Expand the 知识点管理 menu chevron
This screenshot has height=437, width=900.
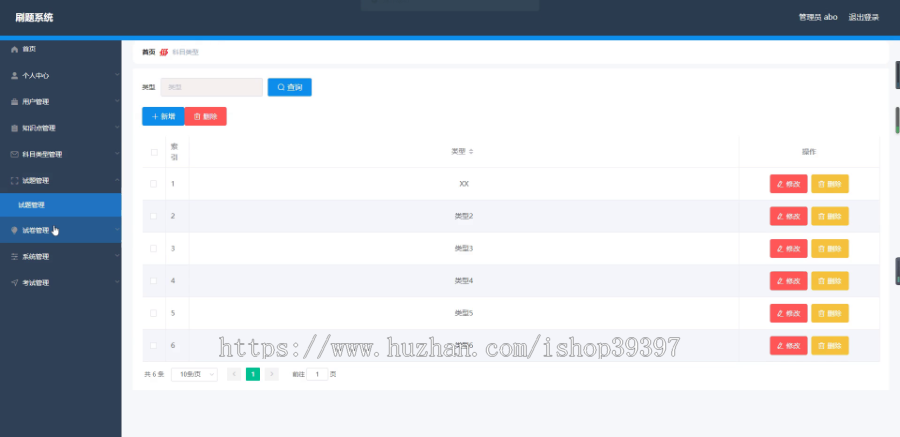click(117, 128)
